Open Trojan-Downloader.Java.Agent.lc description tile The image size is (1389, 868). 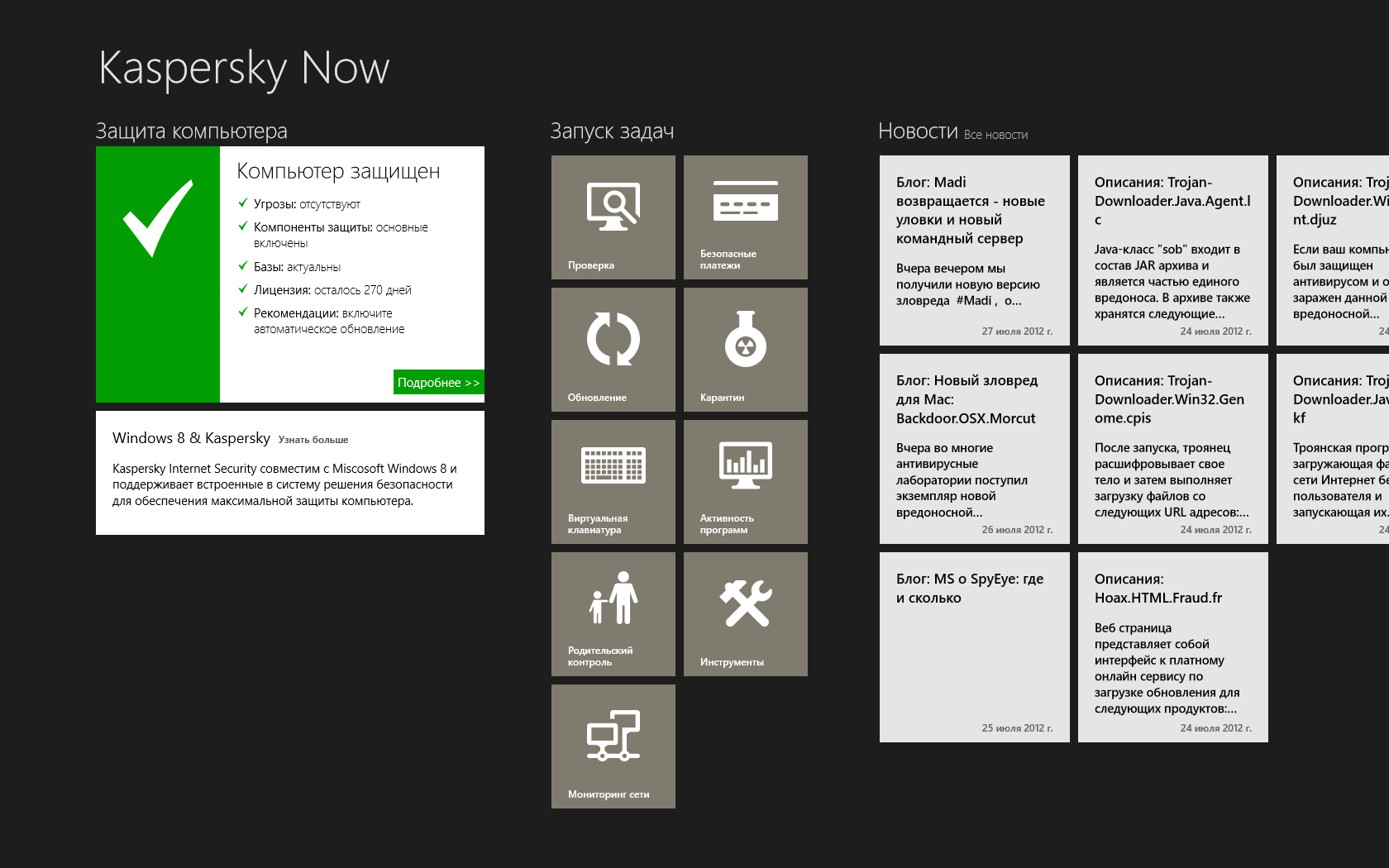tap(1172, 250)
